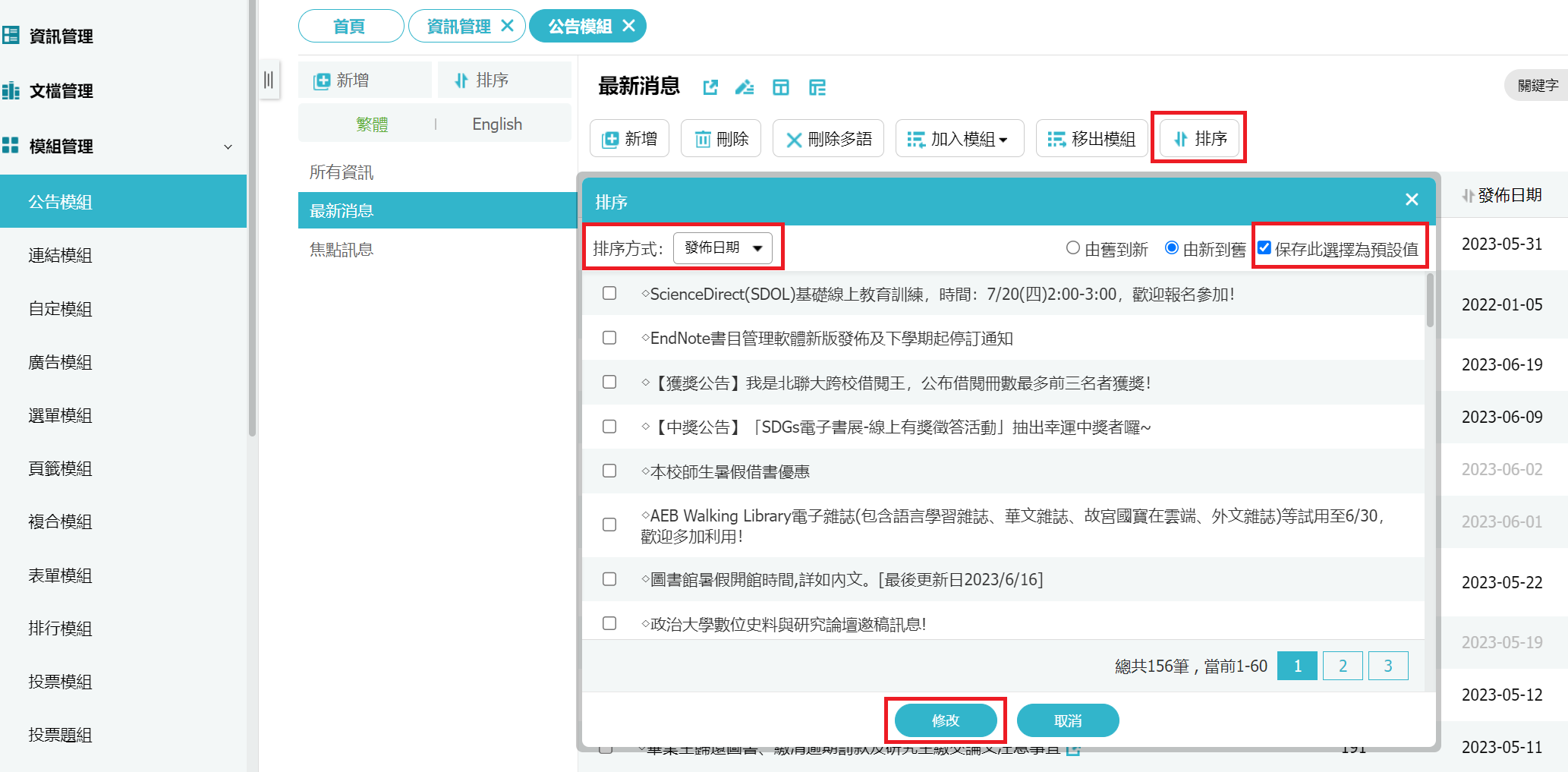Toggle the side panel collapse handle
This screenshot has height=772, width=1568.
click(x=269, y=79)
